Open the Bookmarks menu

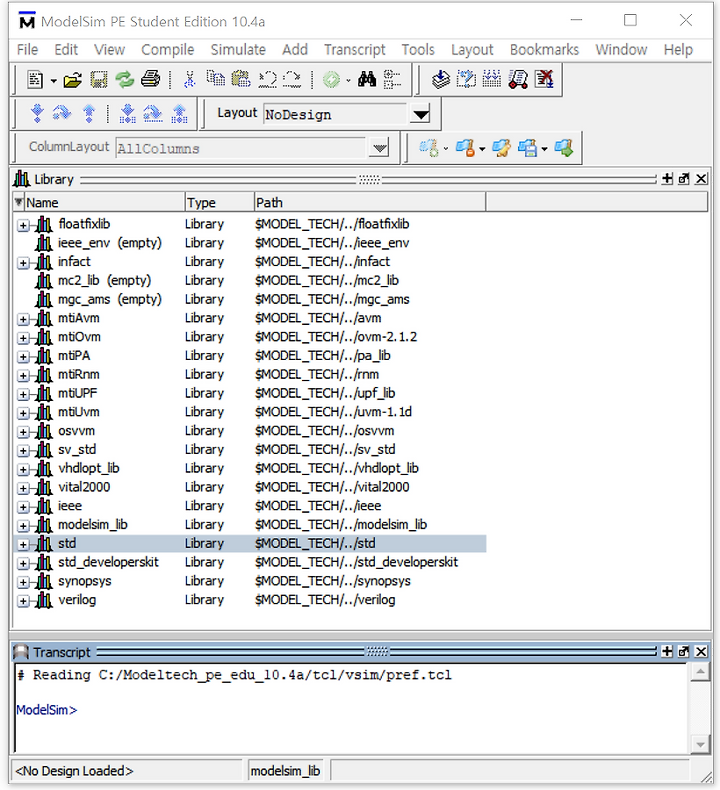pos(544,49)
